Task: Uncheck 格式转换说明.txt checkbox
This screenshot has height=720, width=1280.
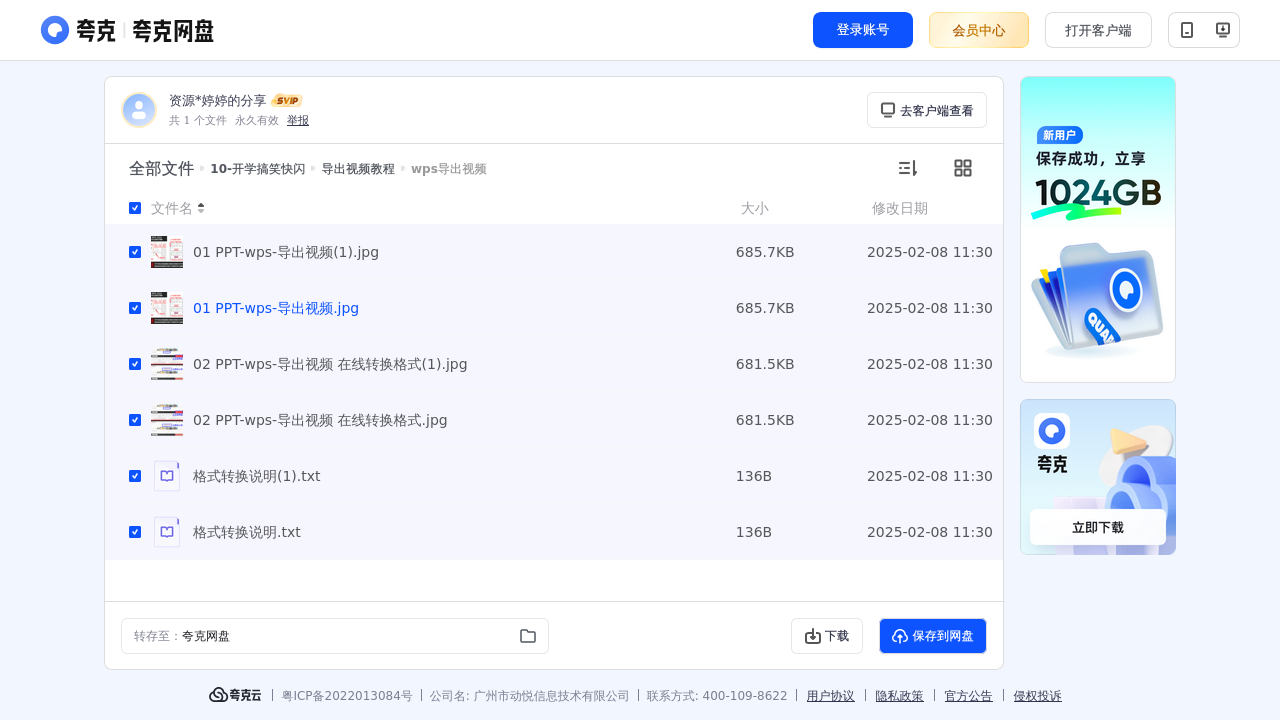Action: (135, 532)
